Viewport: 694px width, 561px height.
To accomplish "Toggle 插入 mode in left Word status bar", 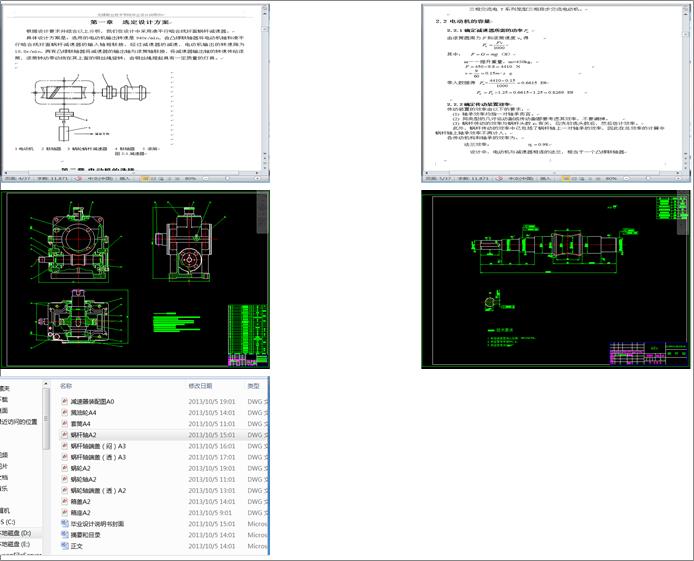I will click(x=125, y=178).
